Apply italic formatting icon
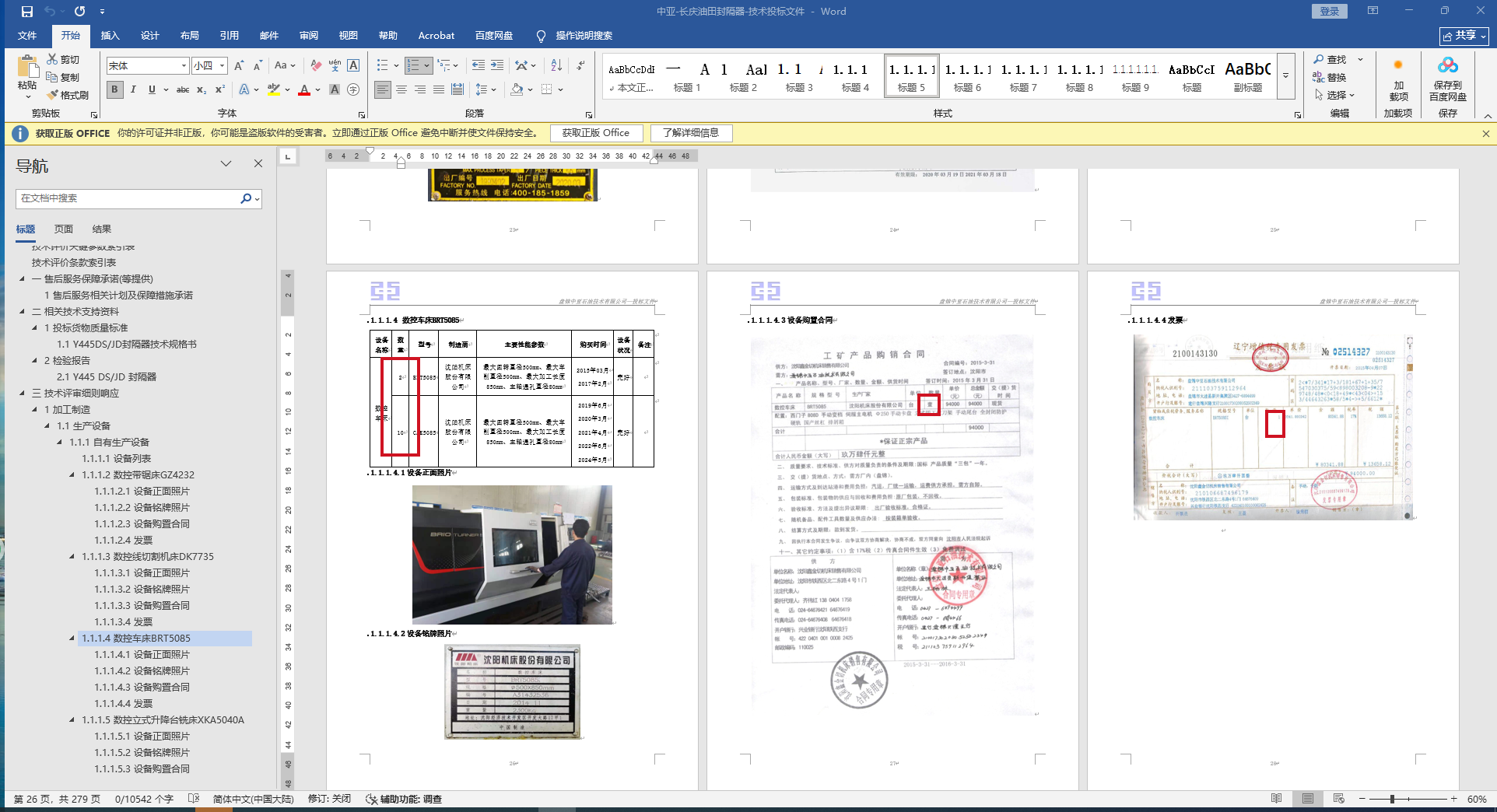 coord(133,89)
